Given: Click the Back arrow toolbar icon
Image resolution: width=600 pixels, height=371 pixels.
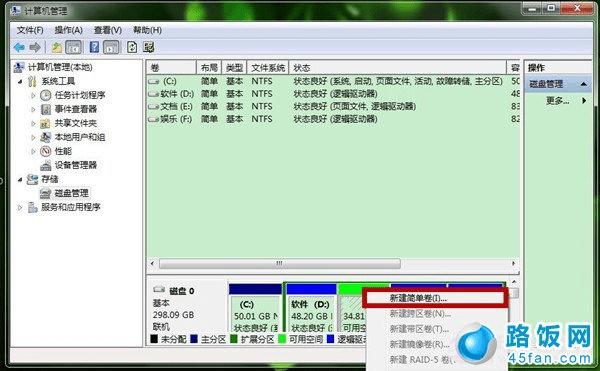Looking at the screenshot, I should click(x=19, y=47).
